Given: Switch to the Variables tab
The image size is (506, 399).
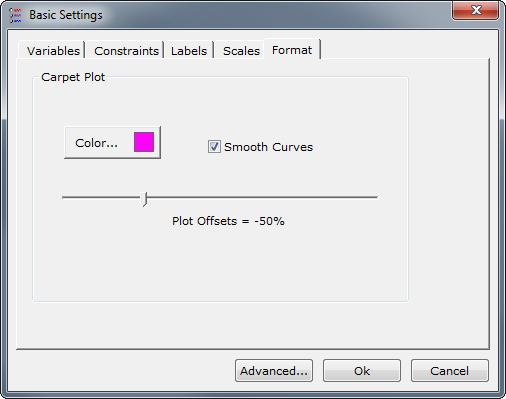Looking at the screenshot, I should (x=52, y=50).
